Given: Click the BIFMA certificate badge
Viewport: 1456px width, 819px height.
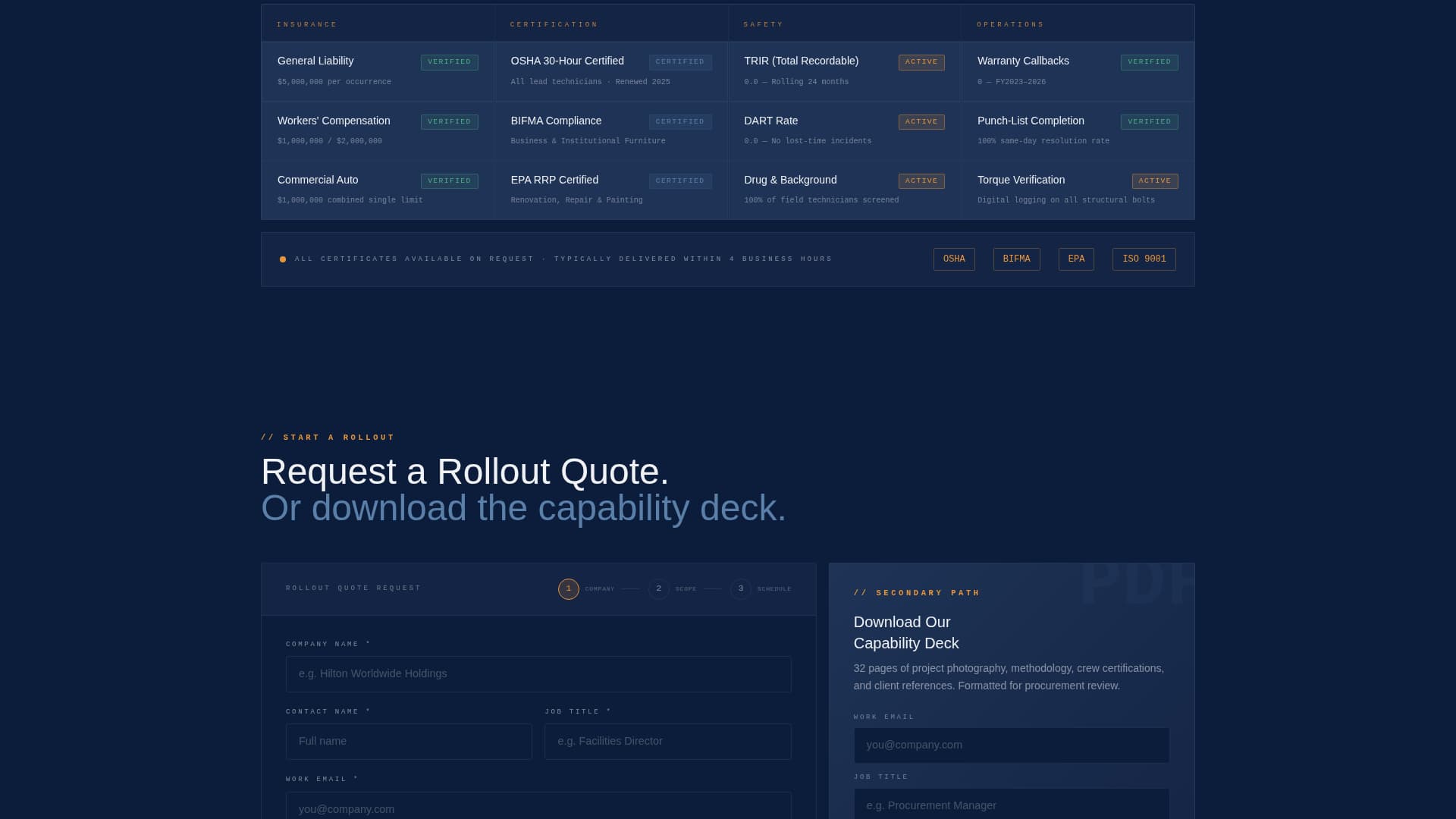Looking at the screenshot, I should click(1016, 259).
